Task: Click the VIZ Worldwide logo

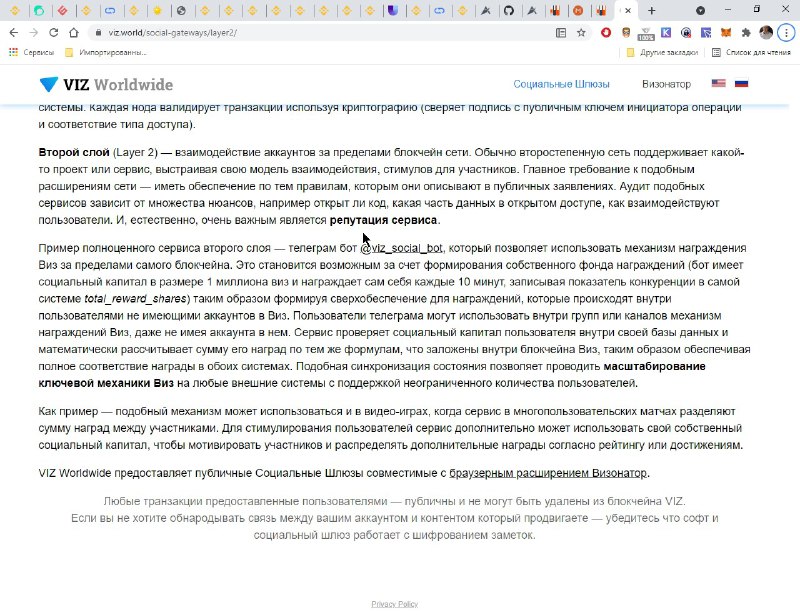Action: coord(105,84)
